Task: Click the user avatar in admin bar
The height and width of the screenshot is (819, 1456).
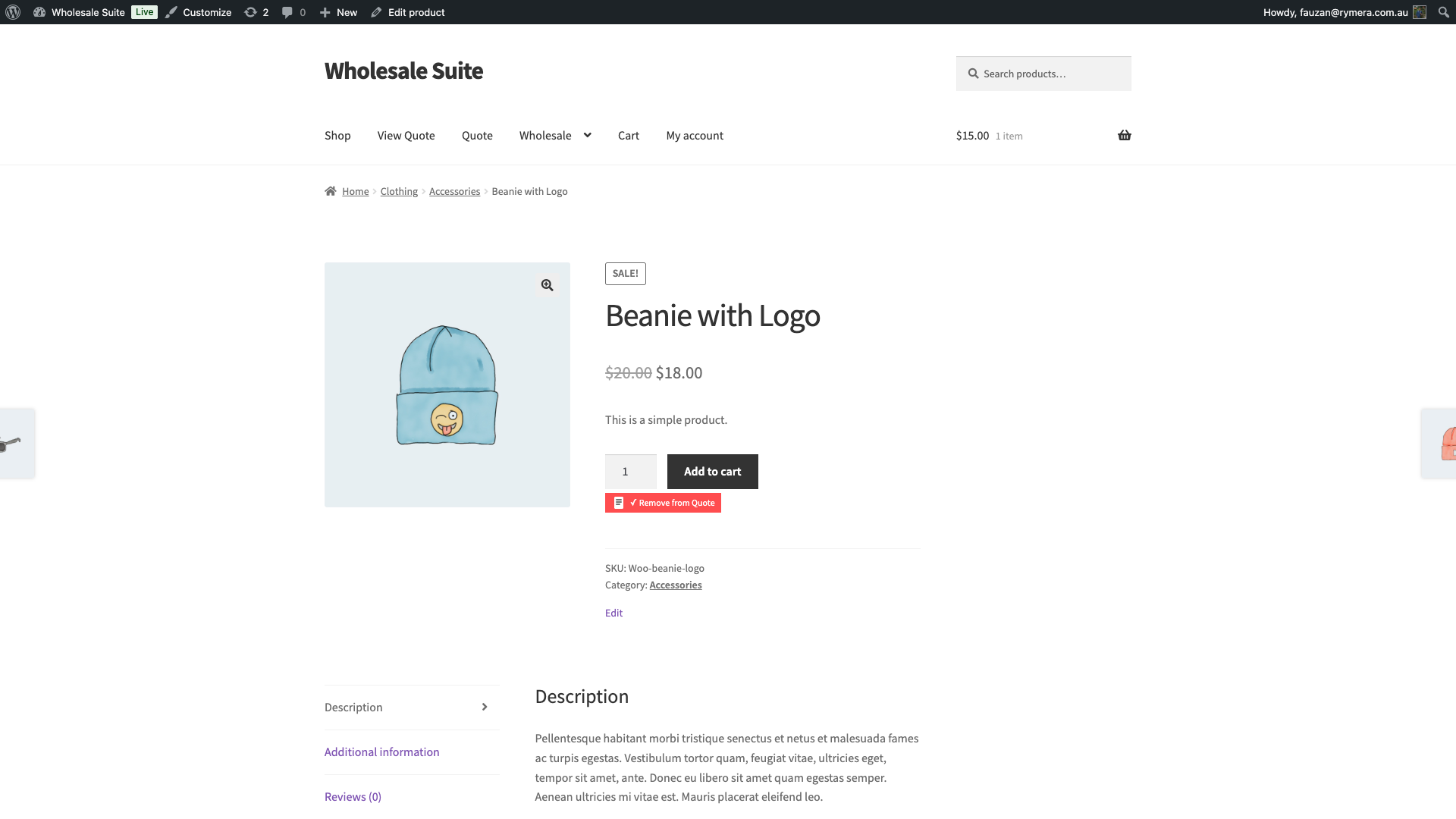Action: pyautogui.click(x=1420, y=12)
